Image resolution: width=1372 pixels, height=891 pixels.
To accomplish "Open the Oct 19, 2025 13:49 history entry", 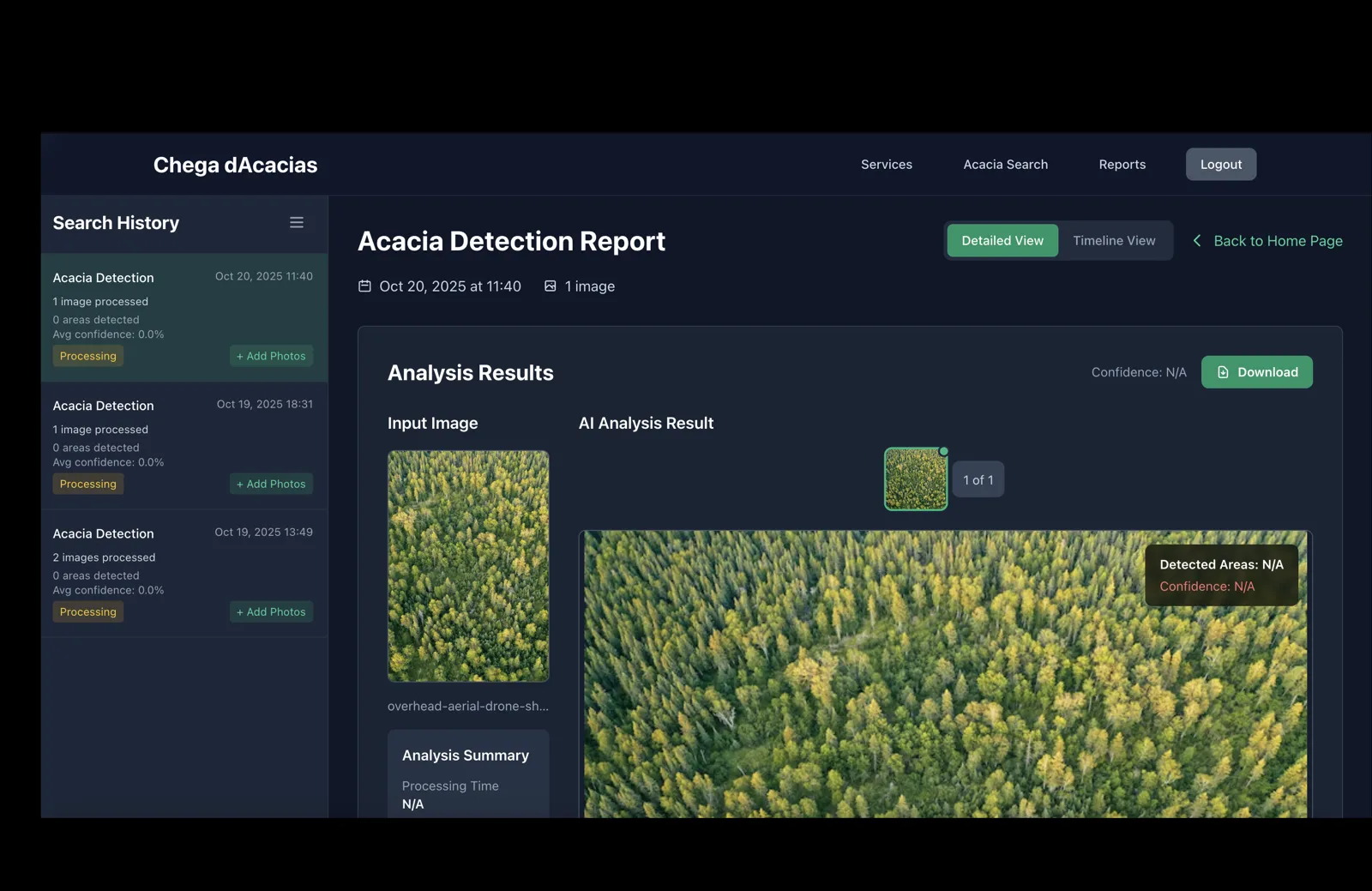I will 184,573.
